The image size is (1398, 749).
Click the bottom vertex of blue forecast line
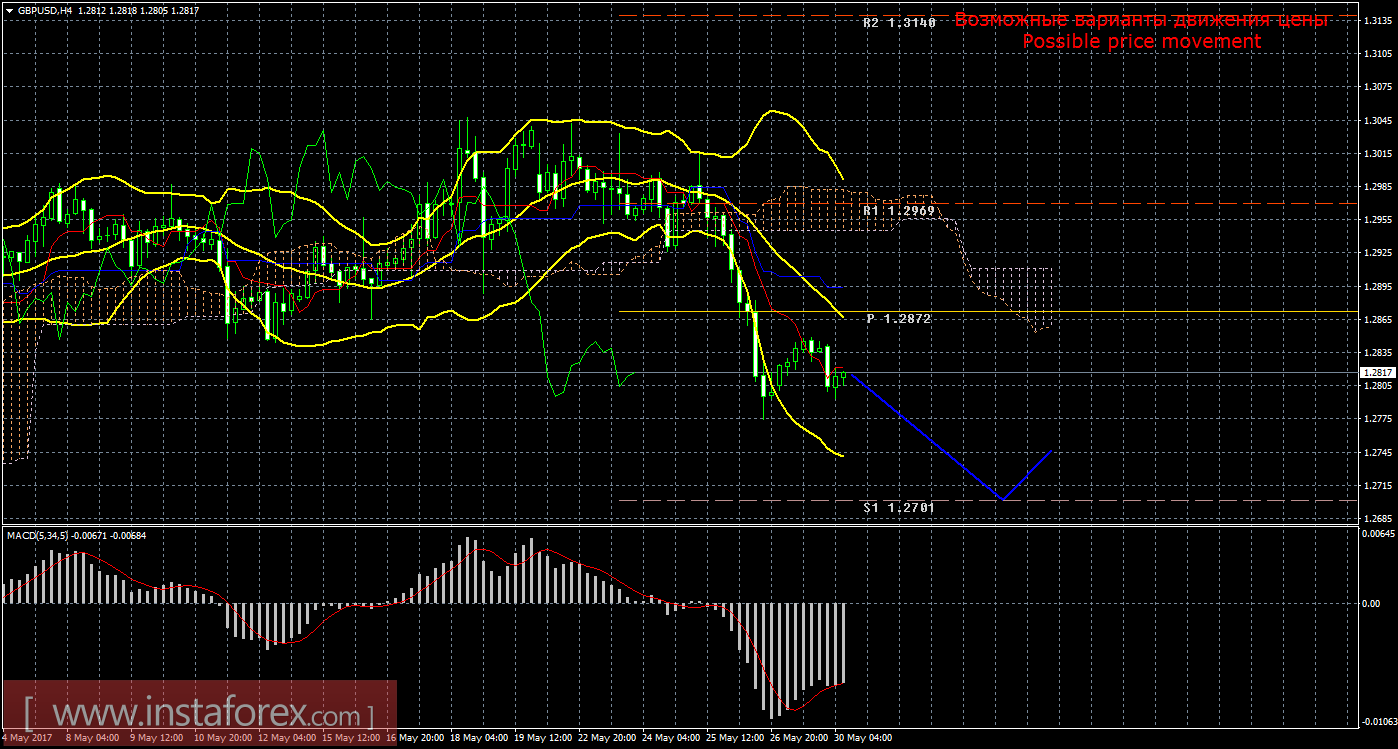click(x=1001, y=498)
